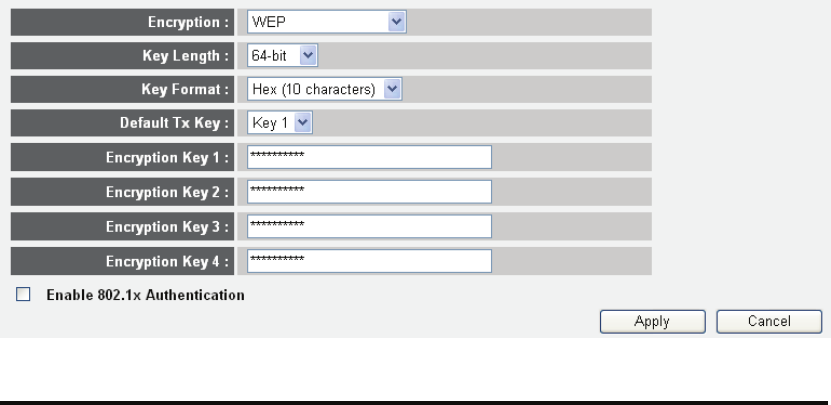Click the "Encryption Key 1 :" label
This screenshot has width=831, height=405.
click(168, 157)
